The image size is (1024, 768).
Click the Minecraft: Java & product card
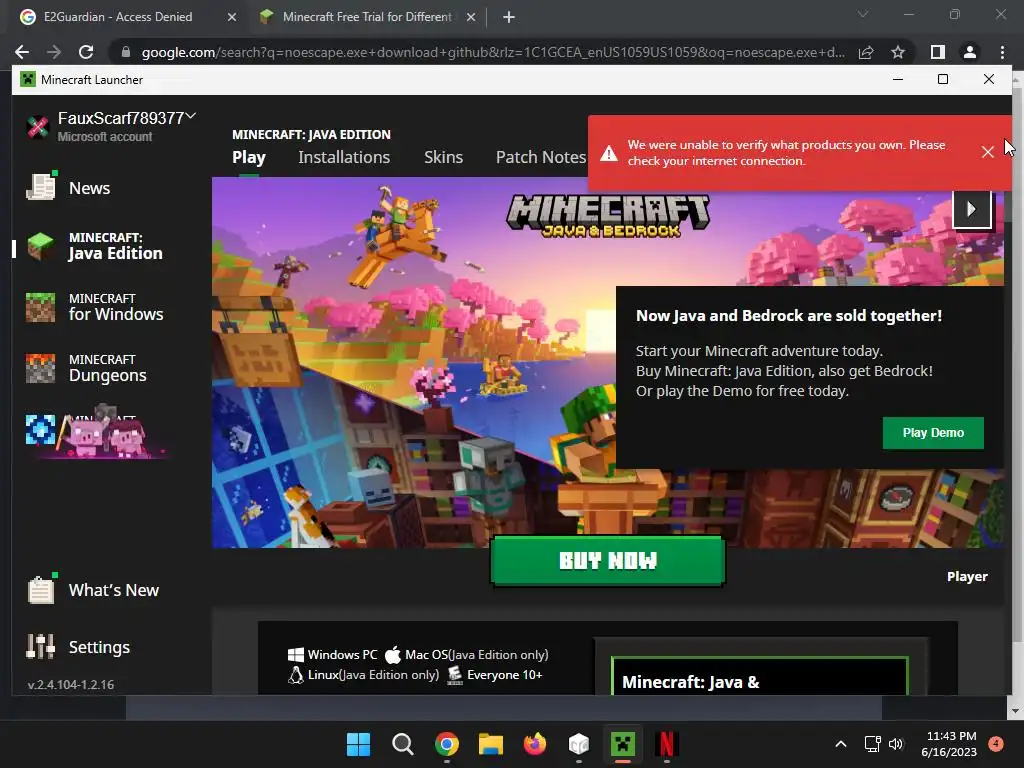coord(760,676)
